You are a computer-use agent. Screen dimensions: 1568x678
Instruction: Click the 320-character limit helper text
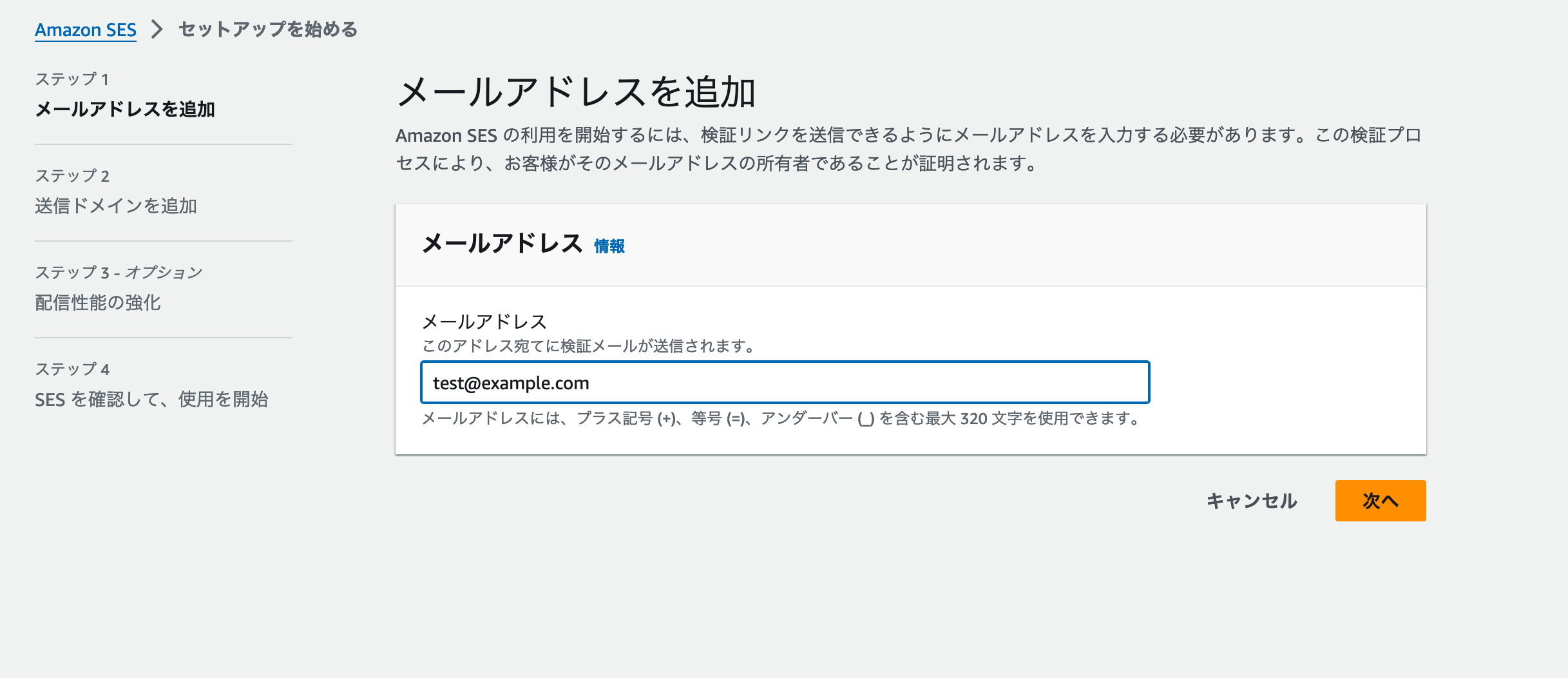pyautogui.click(x=779, y=419)
